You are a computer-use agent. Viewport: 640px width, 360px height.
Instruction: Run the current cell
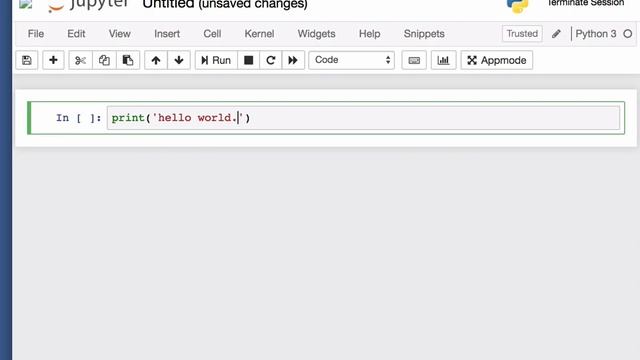[216, 60]
